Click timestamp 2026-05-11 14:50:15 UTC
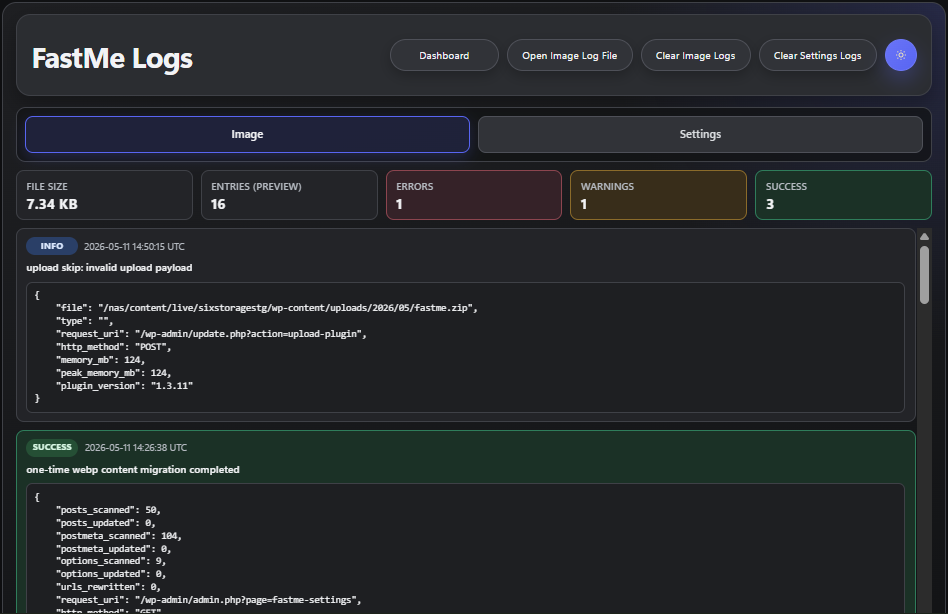The width and height of the screenshot is (948, 614). (x=134, y=247)
